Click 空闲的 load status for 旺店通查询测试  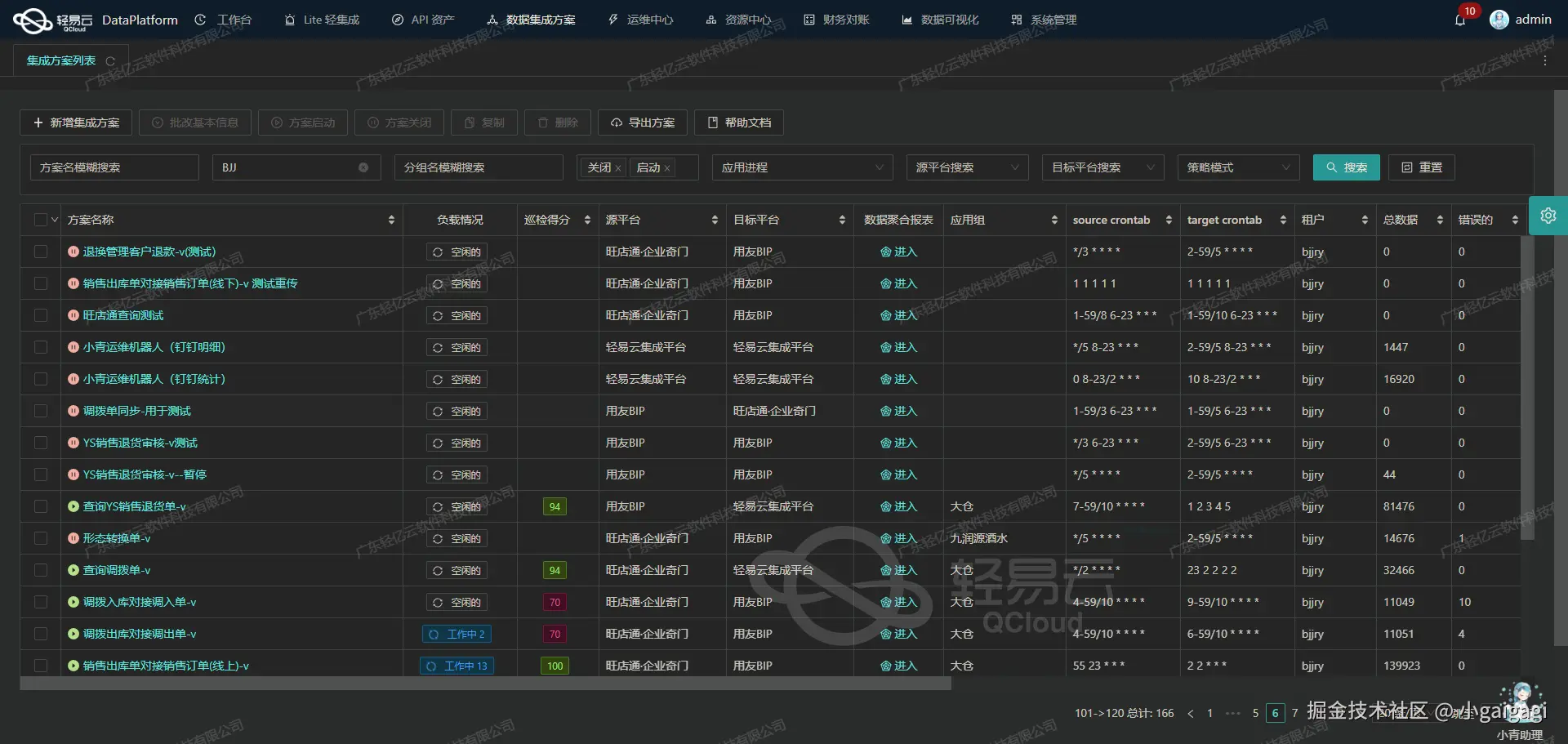click(457, 315)
